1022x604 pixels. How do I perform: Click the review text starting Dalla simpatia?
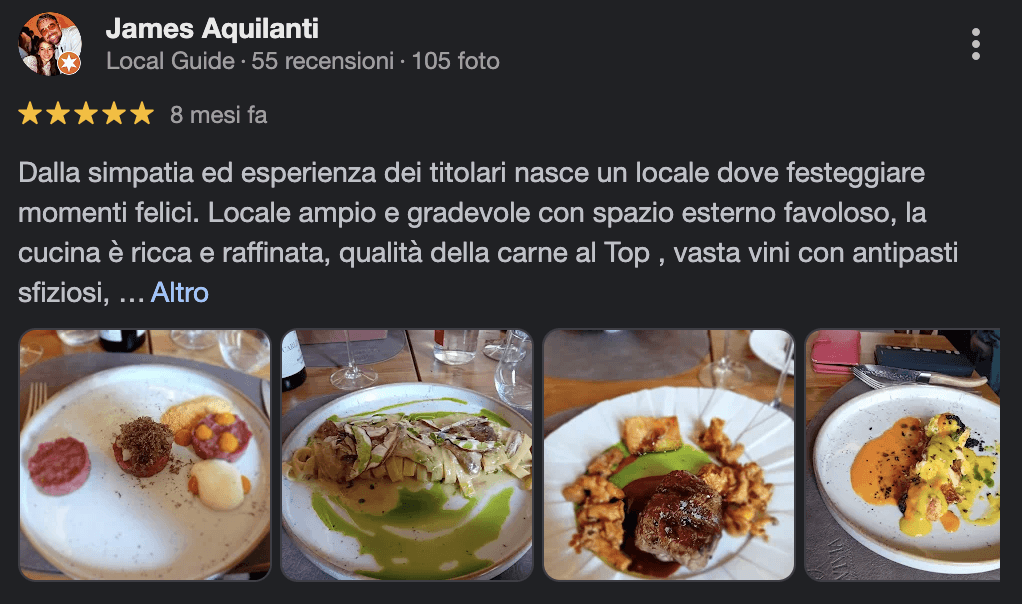pyautogui.click(x=488, y=233)
